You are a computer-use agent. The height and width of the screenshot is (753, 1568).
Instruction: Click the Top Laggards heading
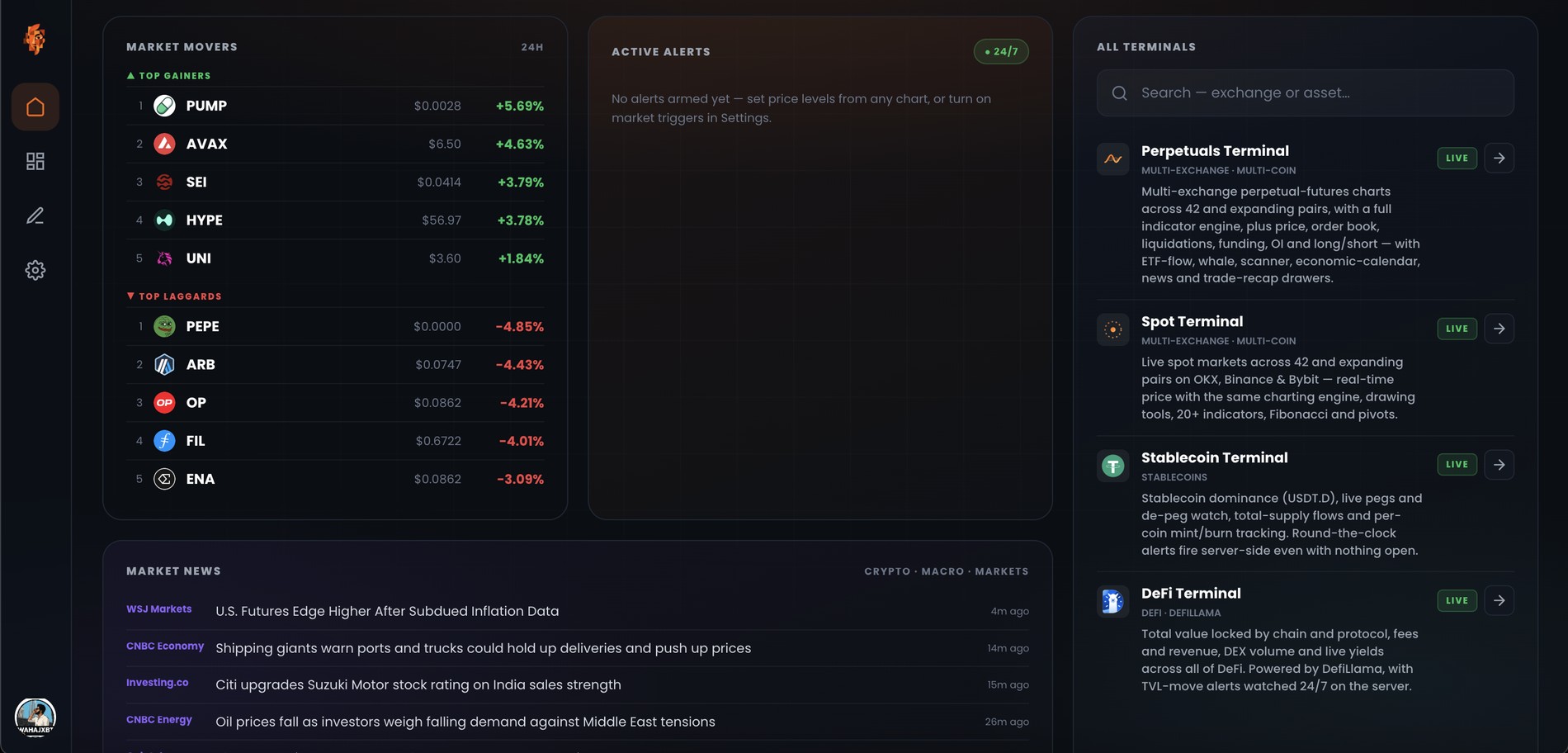pos(174,296)
